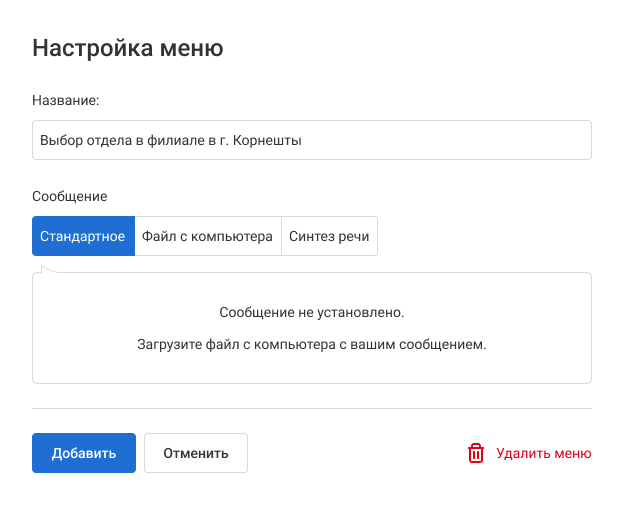Click the word 'Корнешты' in the name field

(x=267, y=141)
